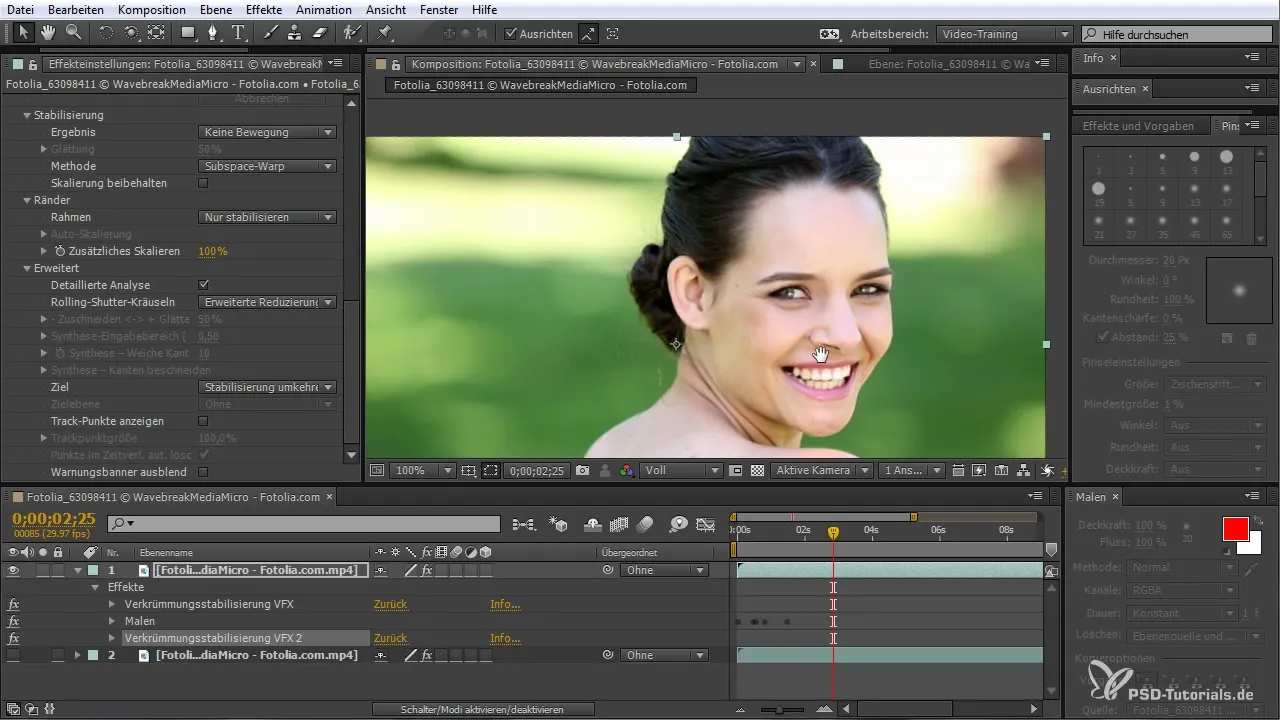Select the Rectangle shape tool
The height and width of the screenshot is (720, 1280).
point(188,33)
